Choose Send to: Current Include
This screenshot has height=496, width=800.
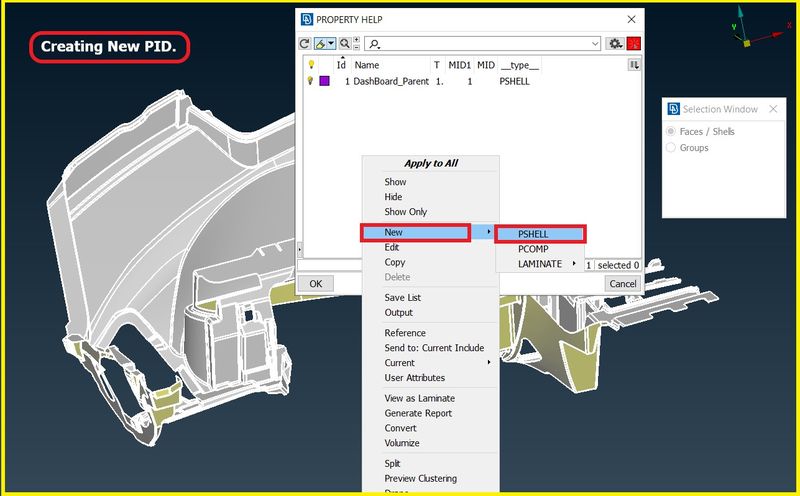tap(434, 348)
